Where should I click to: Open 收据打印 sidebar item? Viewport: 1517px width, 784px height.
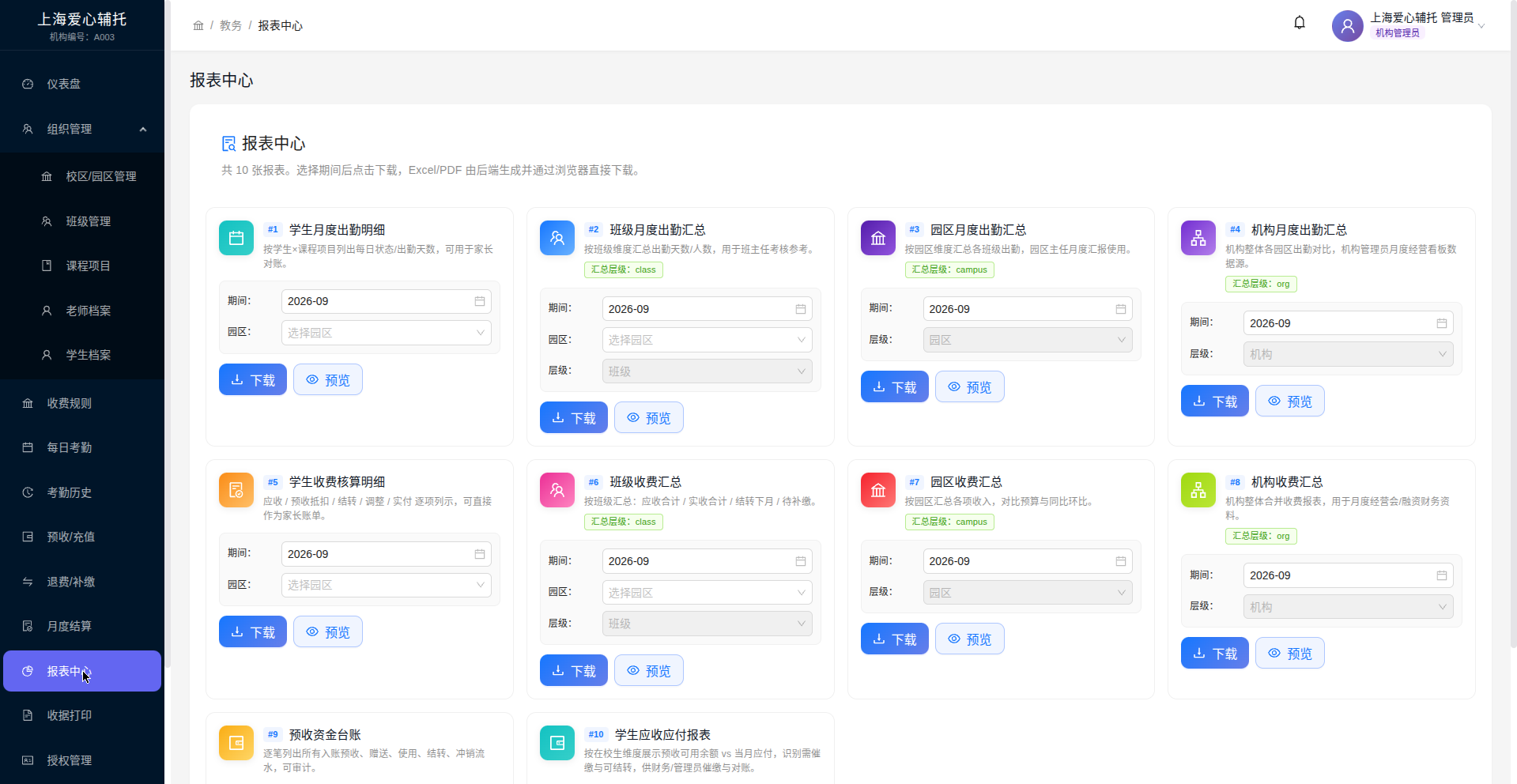point(82,715)
